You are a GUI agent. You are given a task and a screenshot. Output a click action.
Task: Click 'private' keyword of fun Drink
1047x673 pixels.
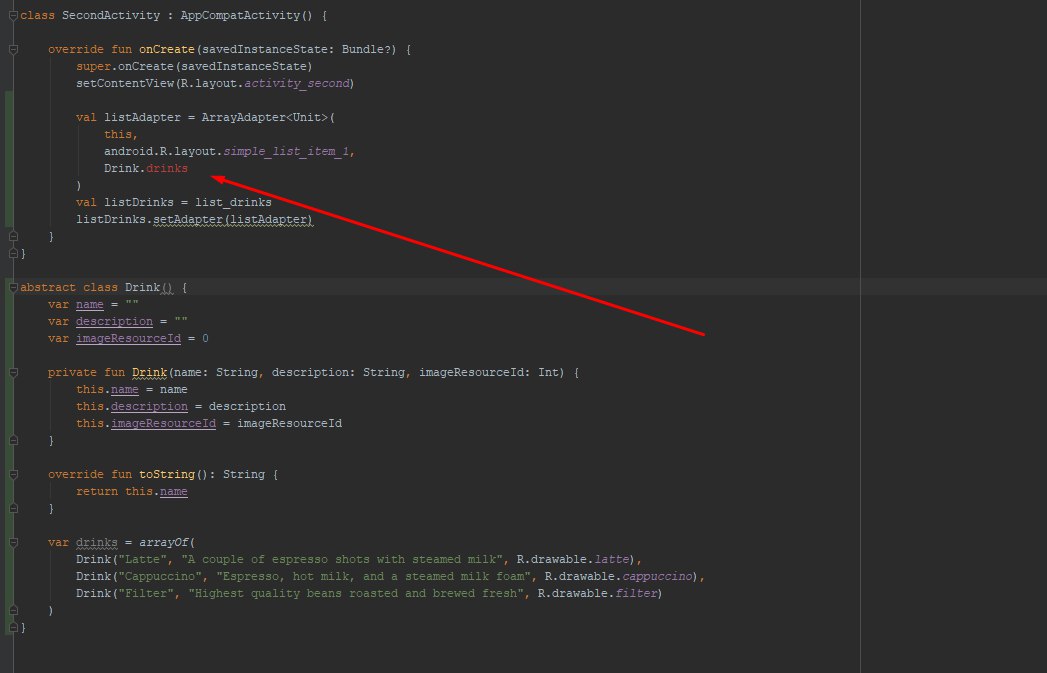(72, 373)
